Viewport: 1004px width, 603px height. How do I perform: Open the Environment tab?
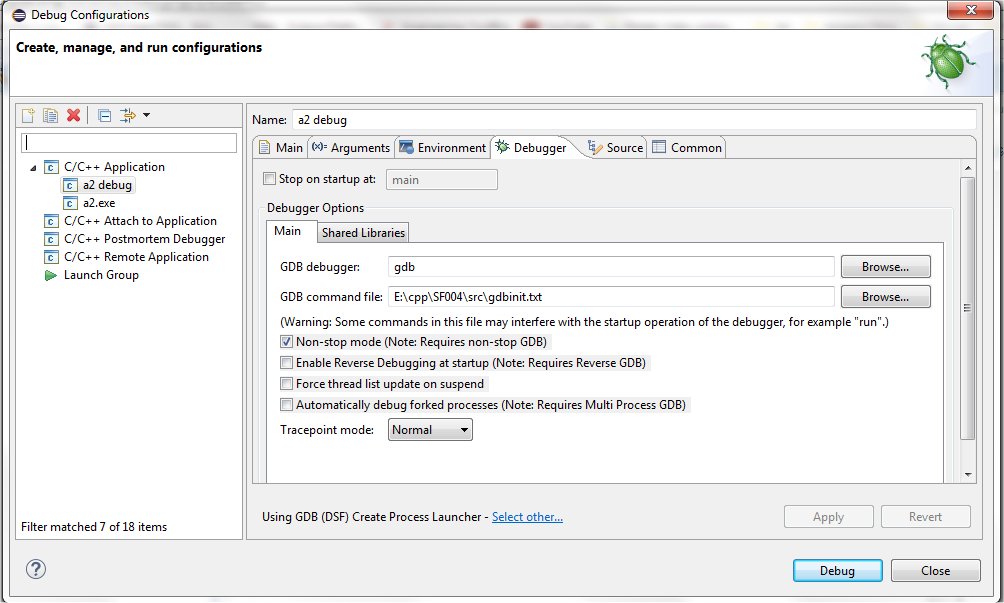point(443,147)
